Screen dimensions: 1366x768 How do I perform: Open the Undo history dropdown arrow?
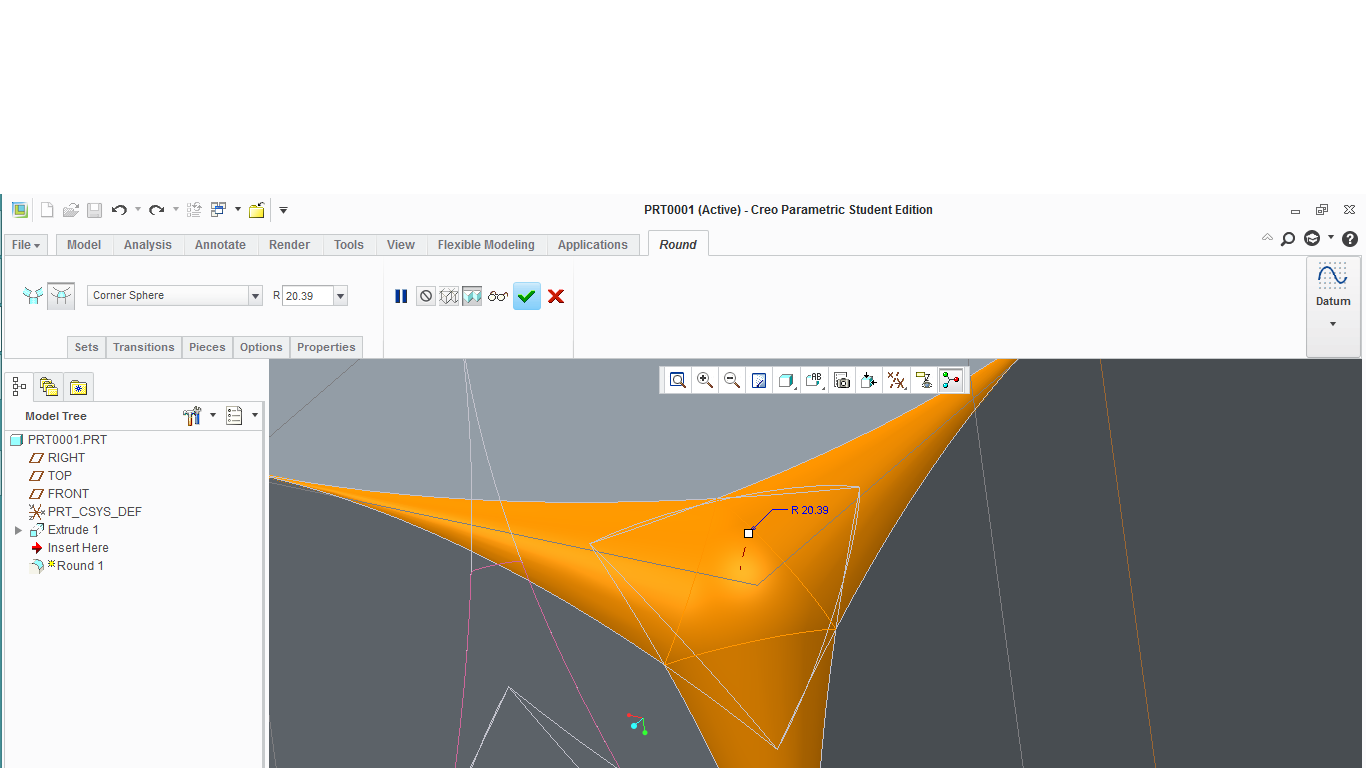coord(138,210)
